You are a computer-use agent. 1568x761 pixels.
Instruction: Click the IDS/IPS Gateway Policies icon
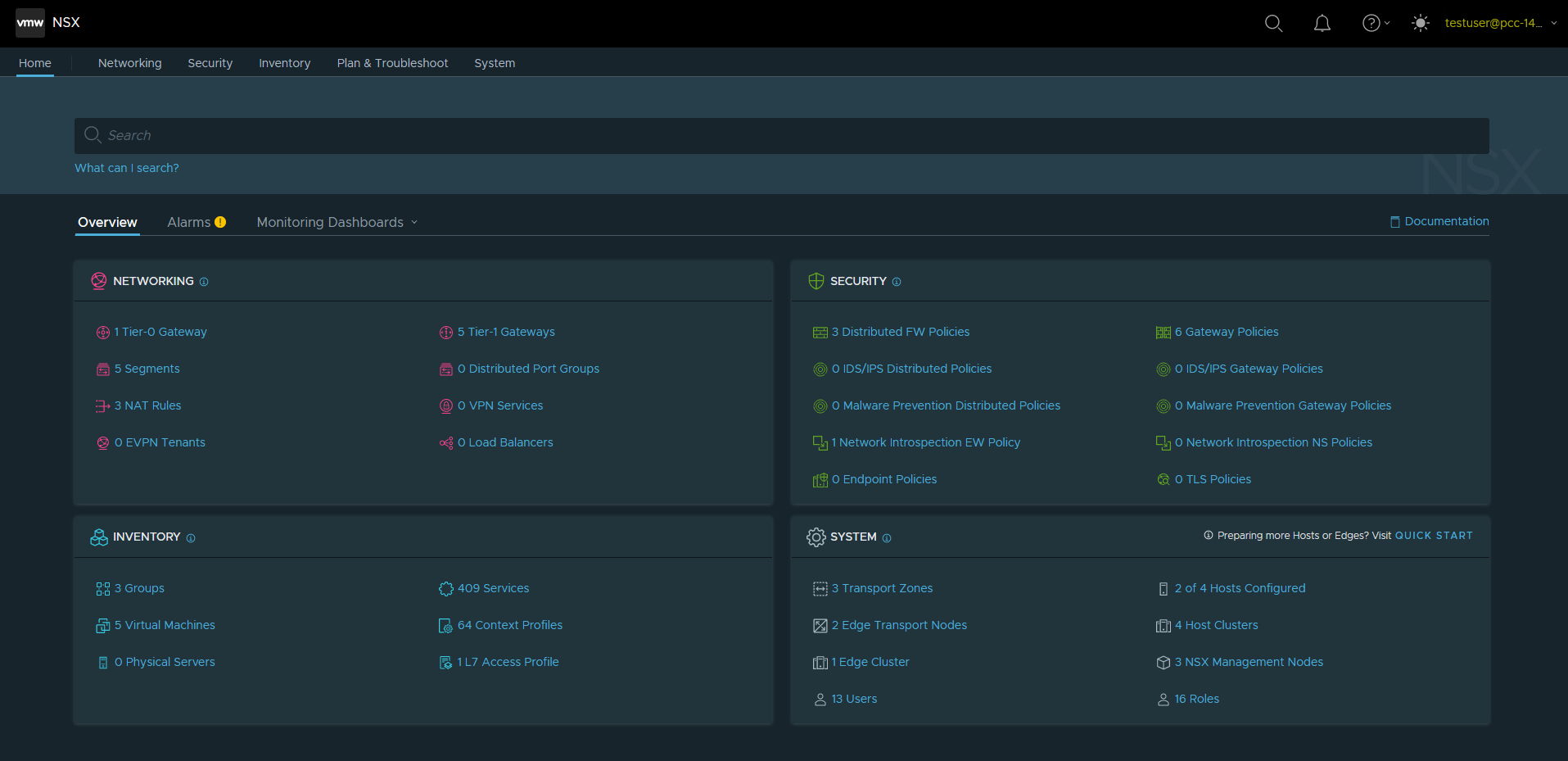pyautogui.click(x=1164, y=369)
